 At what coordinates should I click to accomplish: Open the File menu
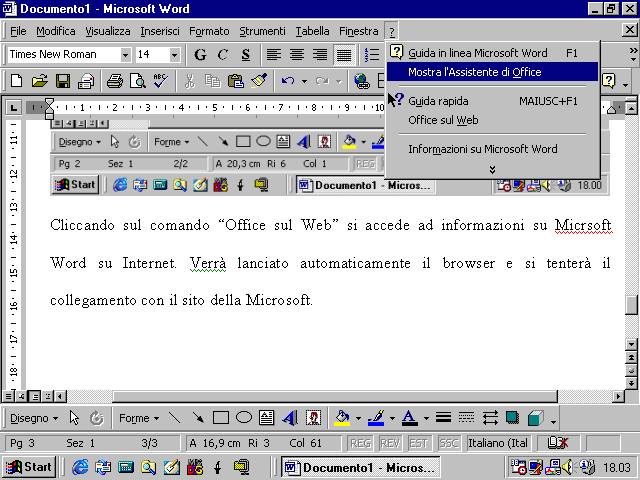(18, 31)
